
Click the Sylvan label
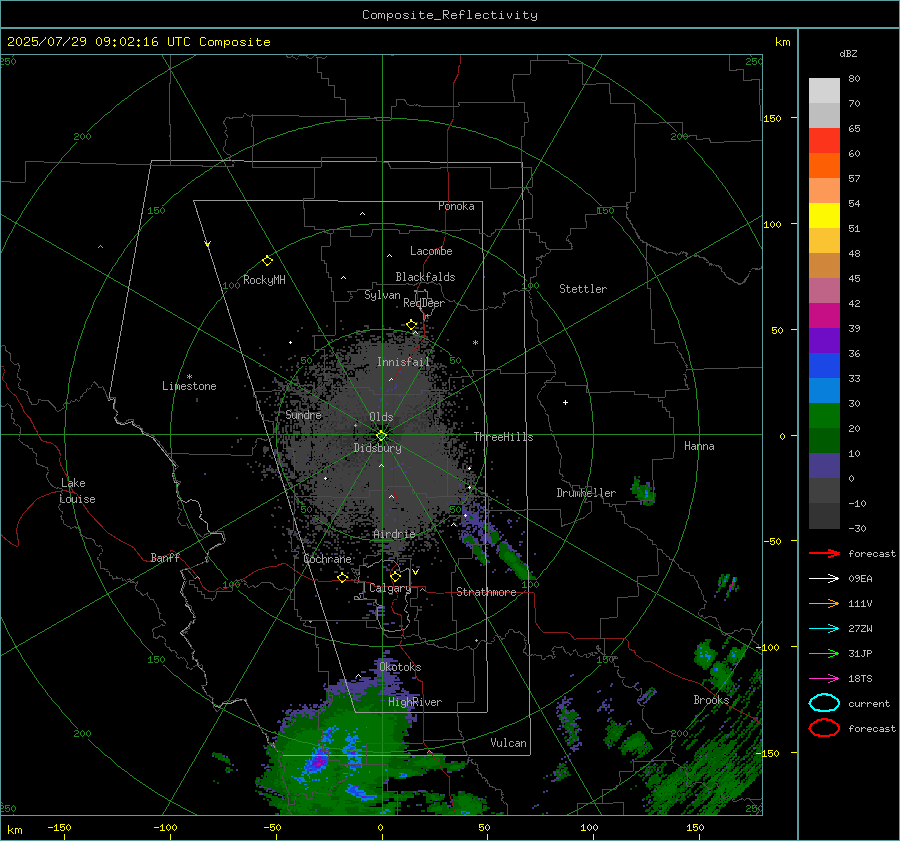382,295
